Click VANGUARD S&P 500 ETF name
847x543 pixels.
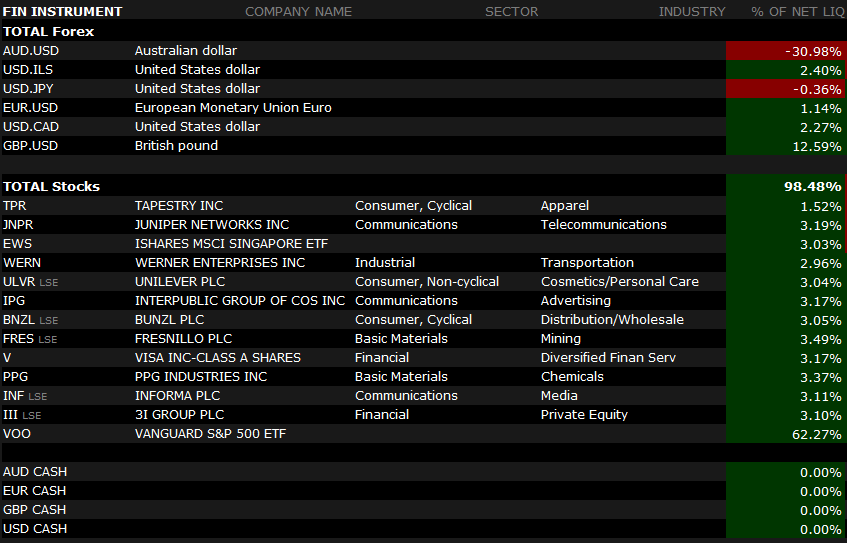[210, 434]
